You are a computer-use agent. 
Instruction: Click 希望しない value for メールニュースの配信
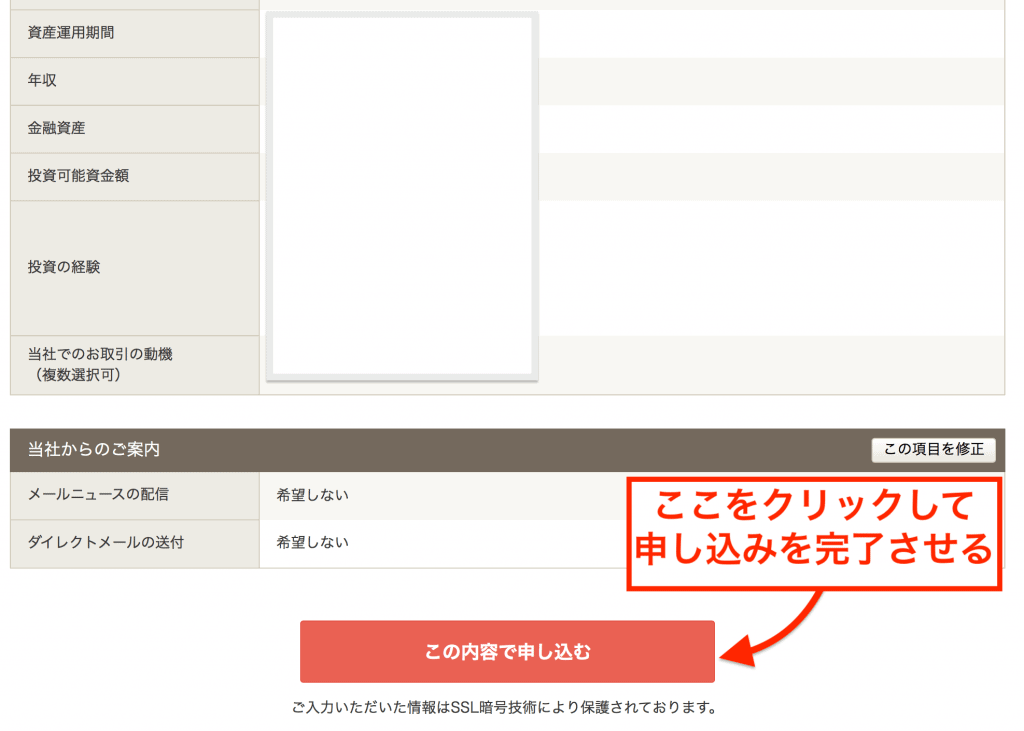click(x=312, y=495)
